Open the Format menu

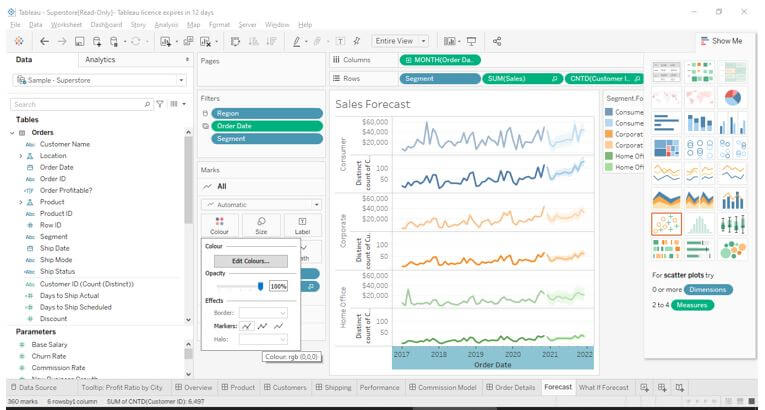pyautogui.click(x=219, y=24)
